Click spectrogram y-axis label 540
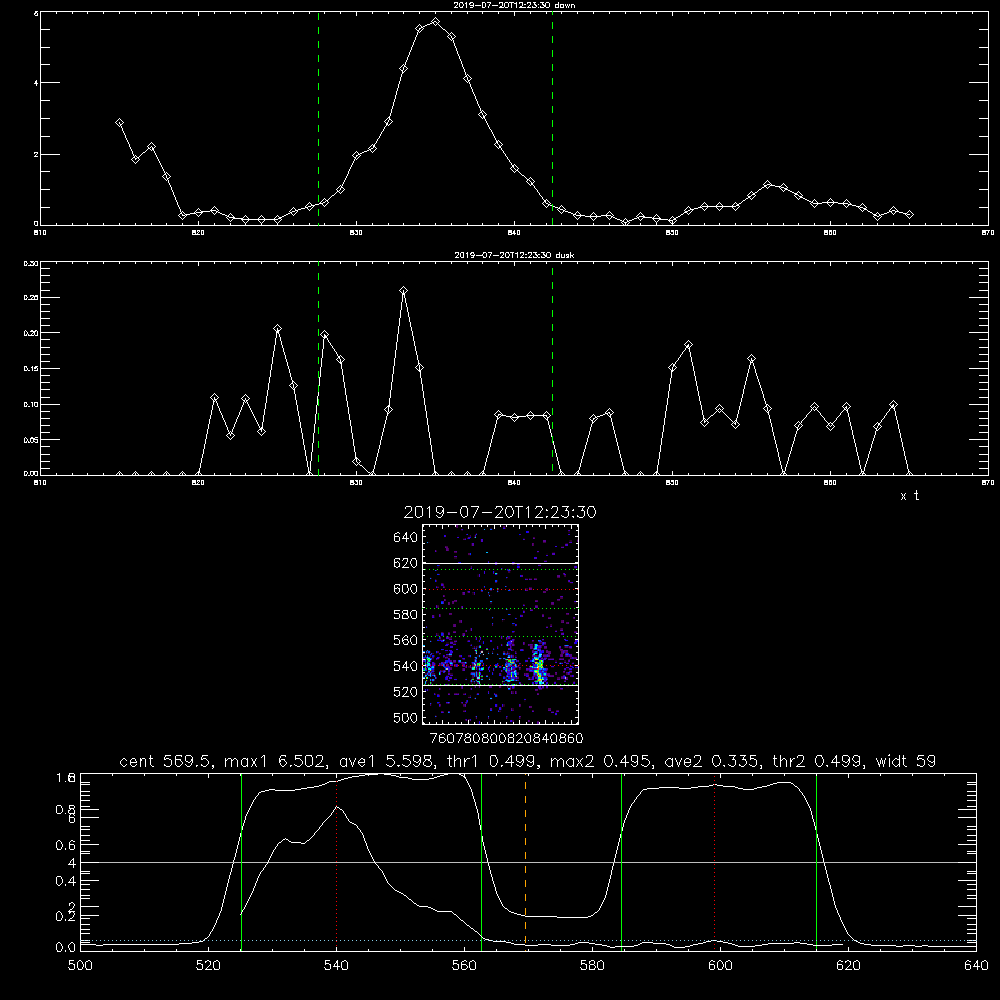The image size is (1000, 1000). point(406,666)
